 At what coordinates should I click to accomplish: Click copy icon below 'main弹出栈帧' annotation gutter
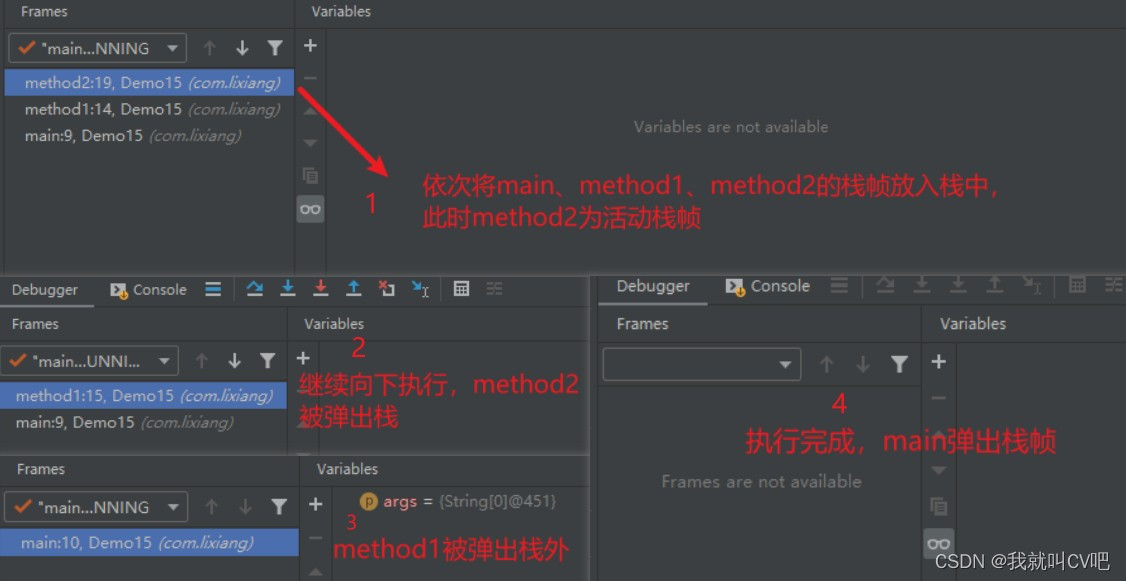[939, 506]
